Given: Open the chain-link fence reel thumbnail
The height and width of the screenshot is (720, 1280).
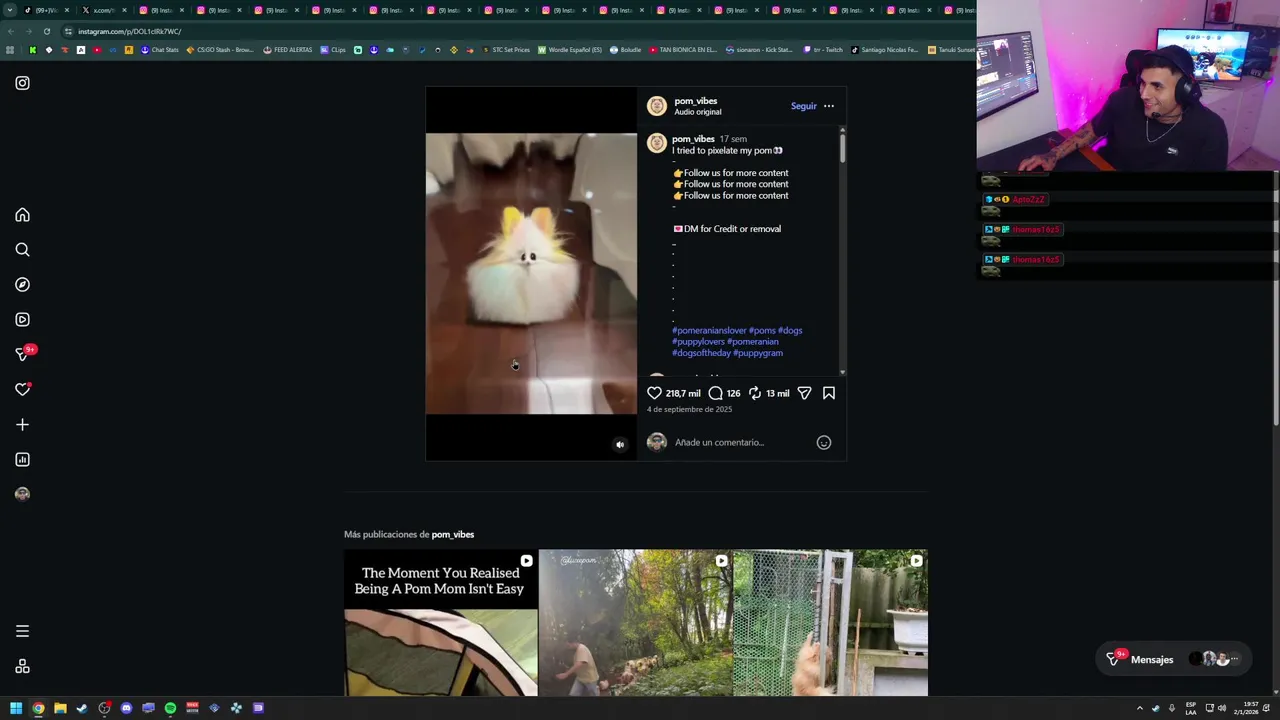Looking at the screenshot, I should 830,623.
